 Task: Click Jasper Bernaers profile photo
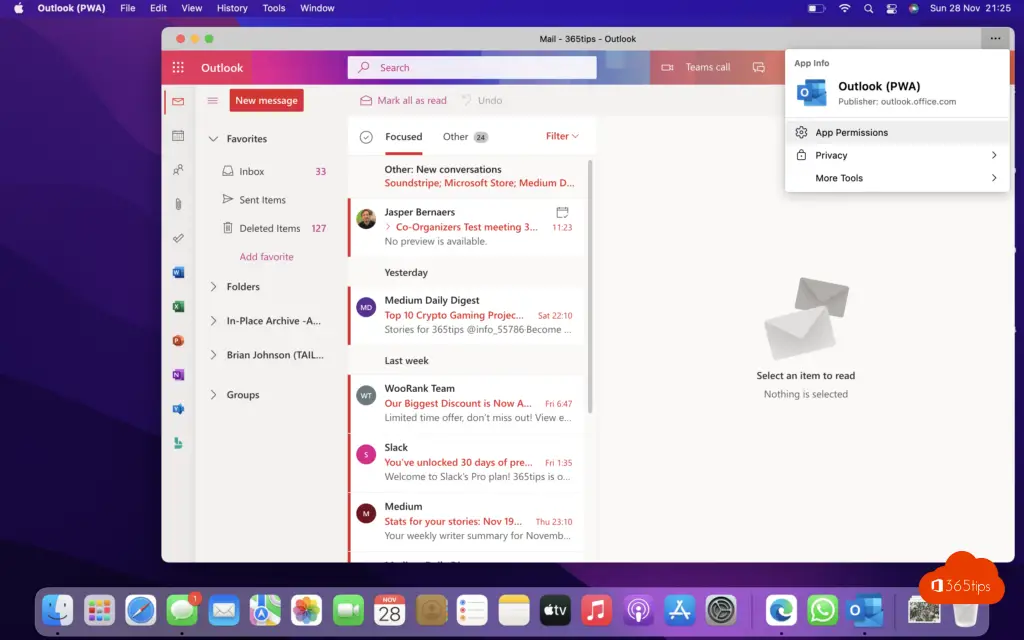click(x=366, y=219)
